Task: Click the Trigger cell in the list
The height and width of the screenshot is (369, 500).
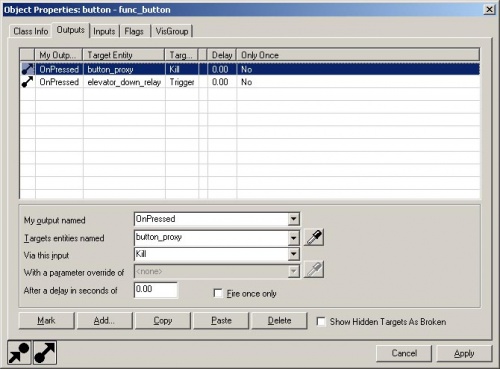Action: [x=182, y=82]
